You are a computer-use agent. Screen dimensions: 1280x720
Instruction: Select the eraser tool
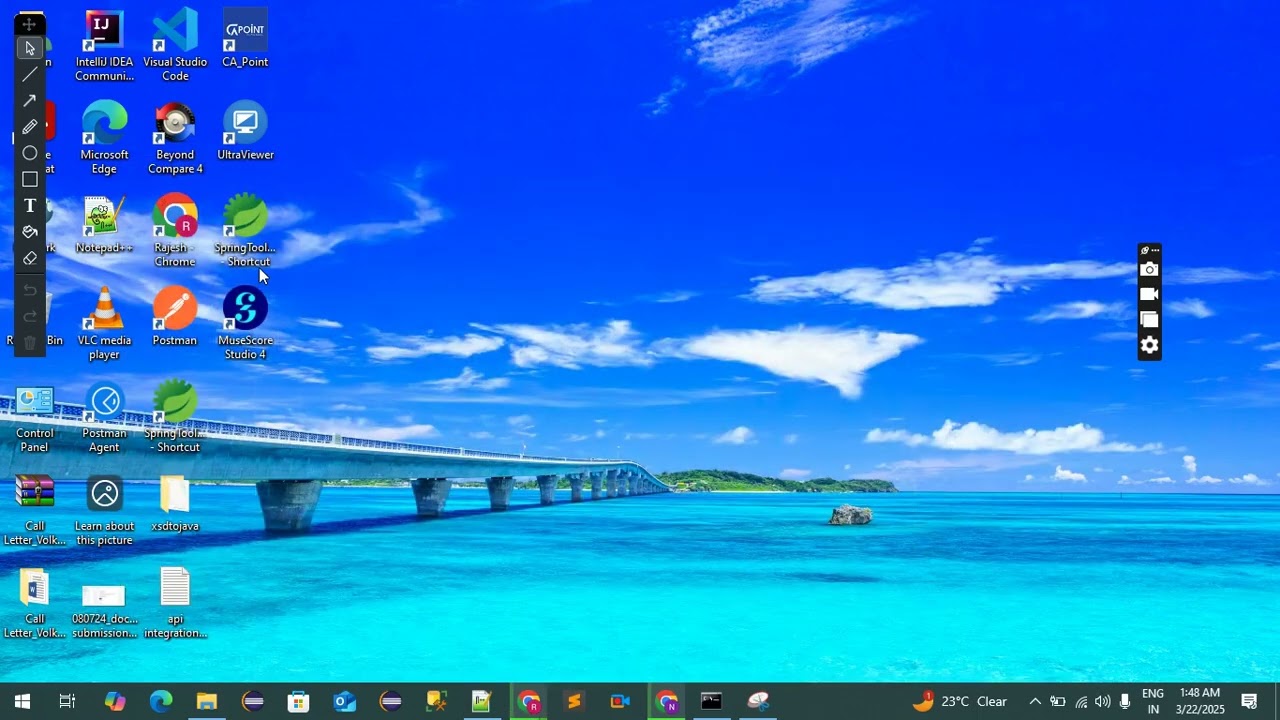click(x=30, y=258)
